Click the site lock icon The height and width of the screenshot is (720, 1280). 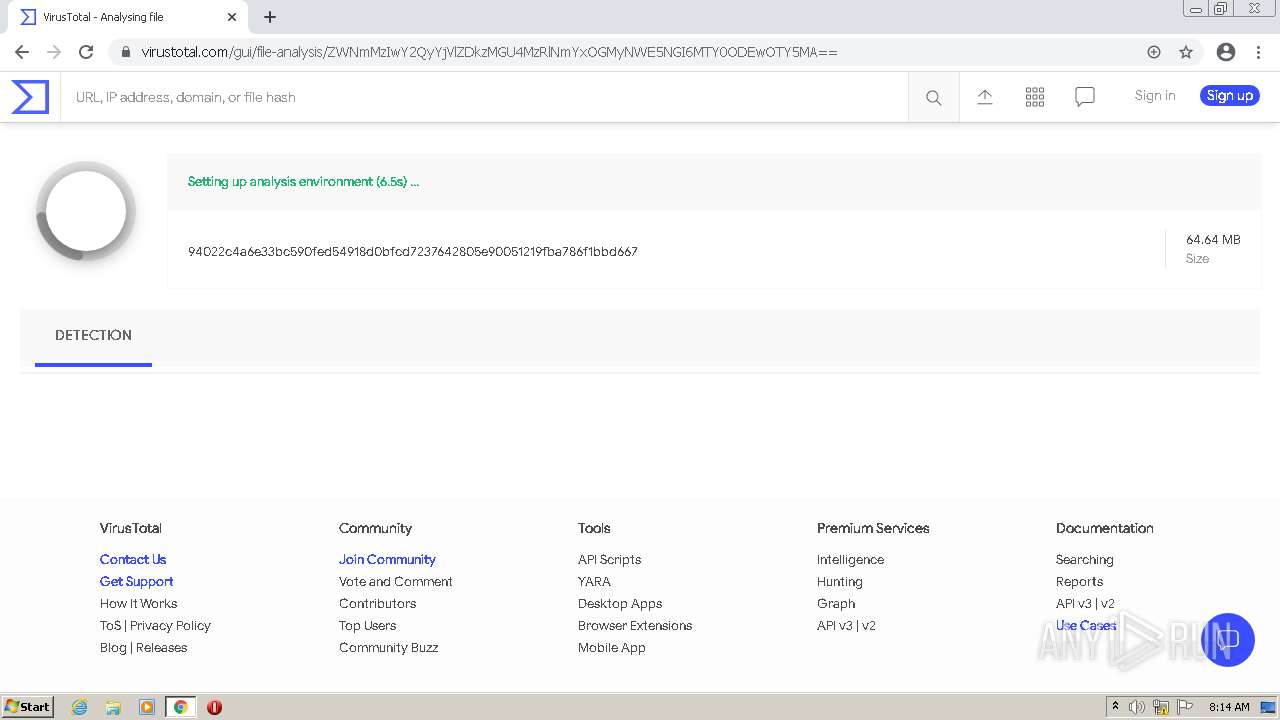point(125,52)
